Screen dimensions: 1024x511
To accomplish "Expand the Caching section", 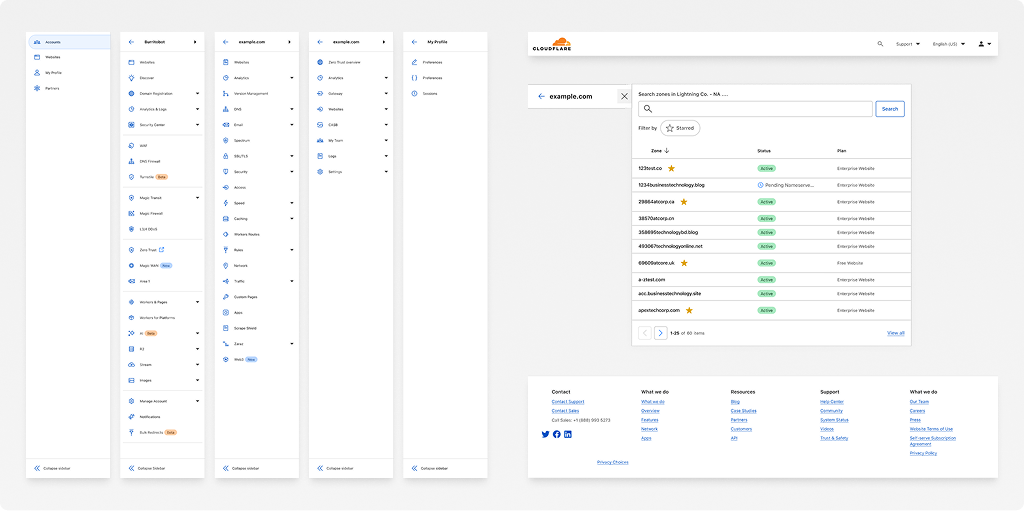I will pos(292,219).
